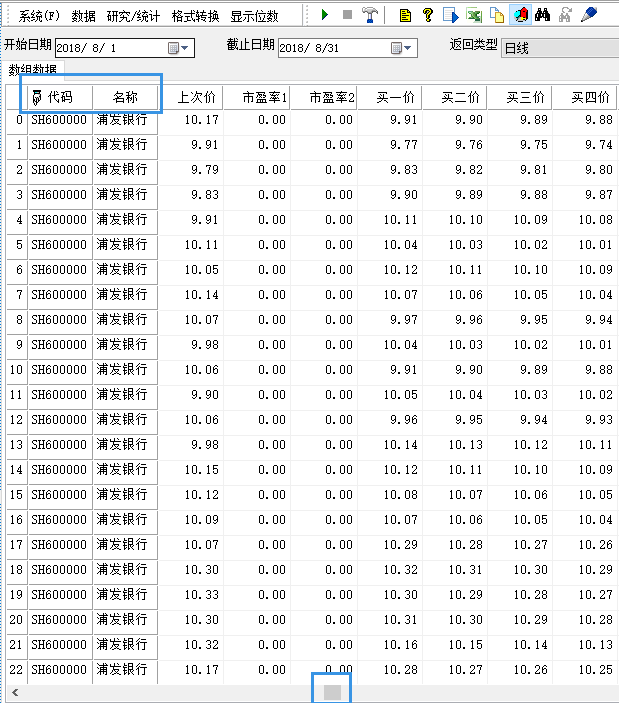The width and height of the screenshot is (619, 703).
Task: Click the copy pages icon
Action: pos(497,15)
